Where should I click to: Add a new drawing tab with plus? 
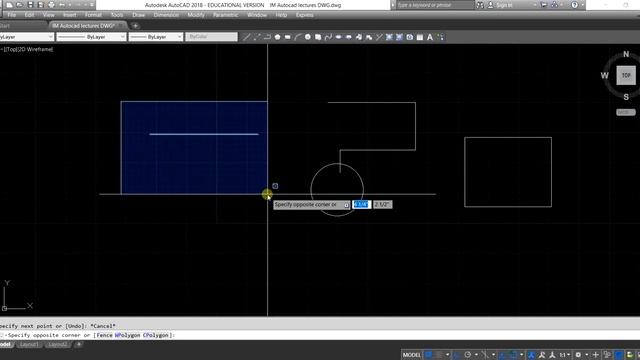click(135, 26)
